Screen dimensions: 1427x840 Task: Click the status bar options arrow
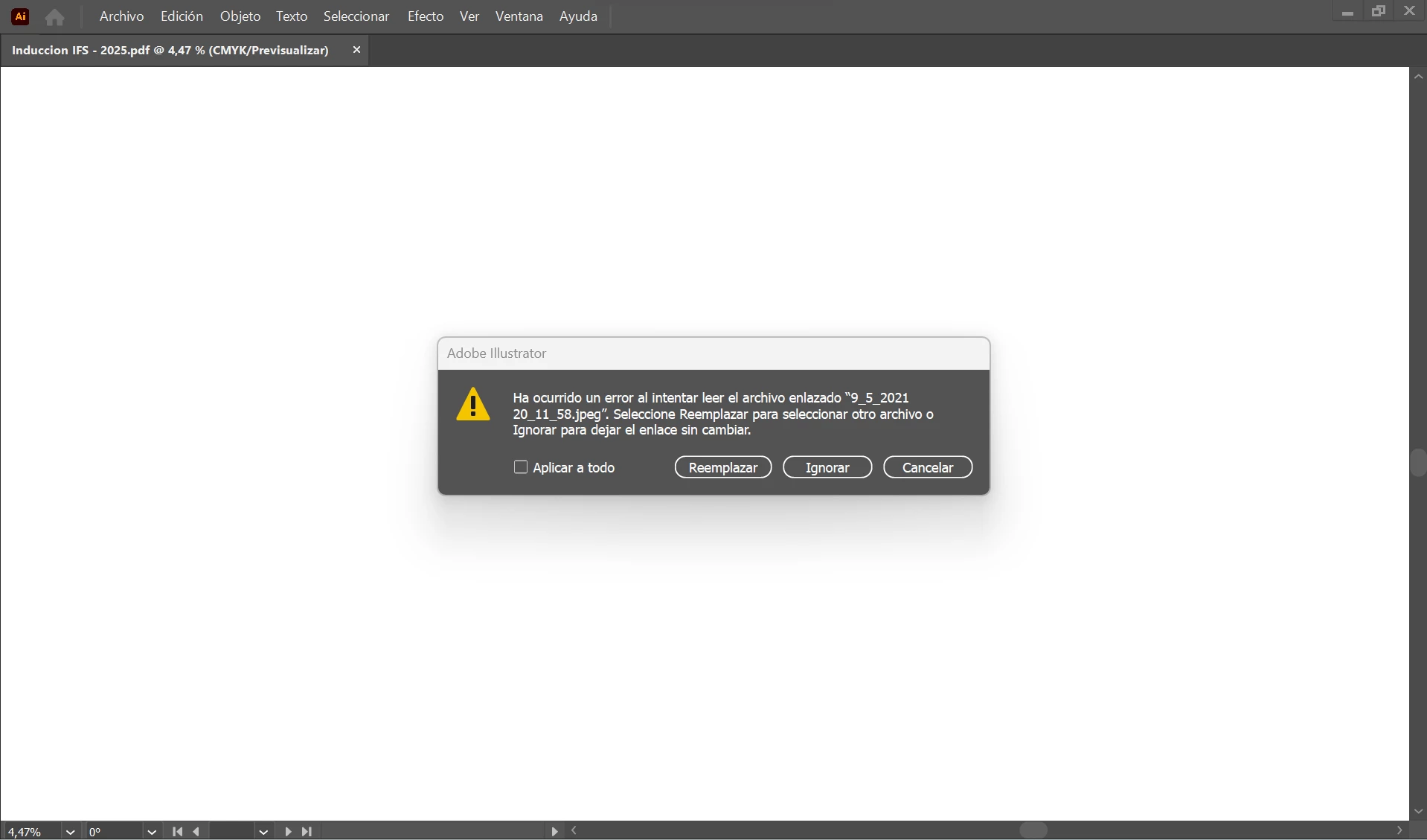tap(554, 832)
